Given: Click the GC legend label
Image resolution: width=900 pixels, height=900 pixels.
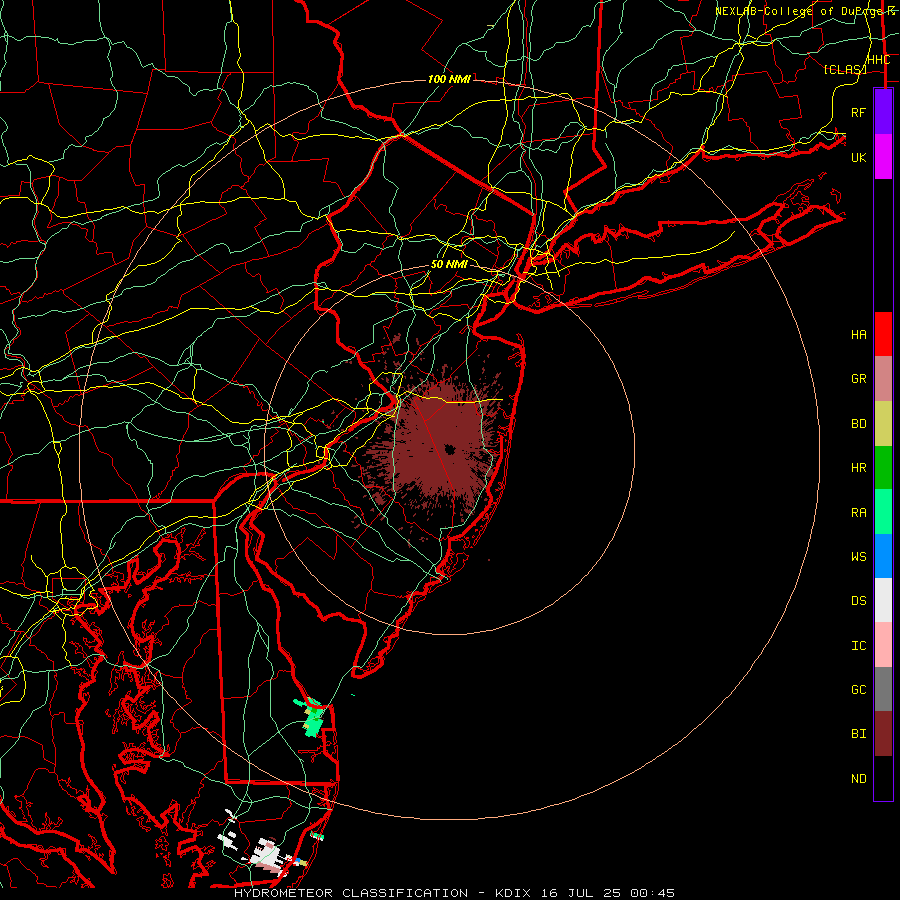Looking at the screenshot, I should point(859,690).
